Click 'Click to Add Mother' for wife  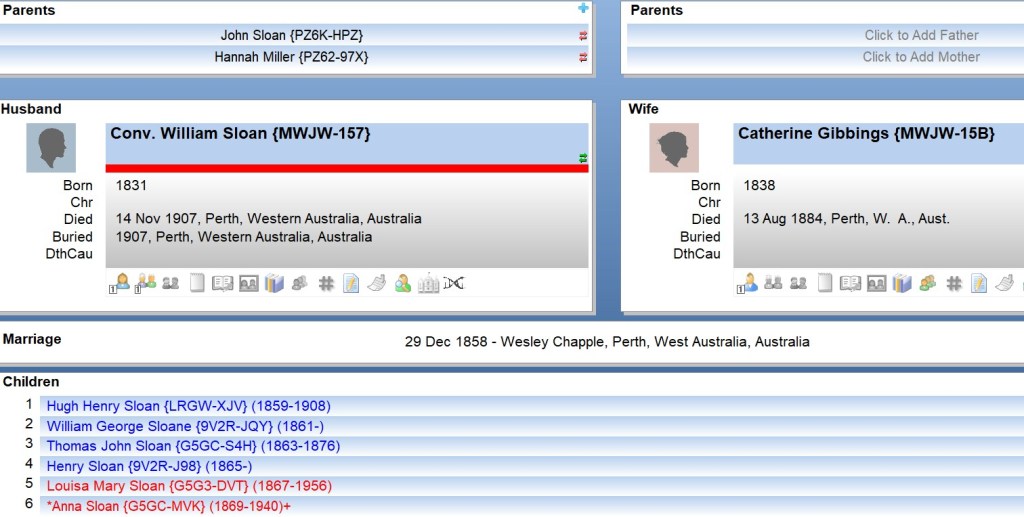[x=921, y=57]
